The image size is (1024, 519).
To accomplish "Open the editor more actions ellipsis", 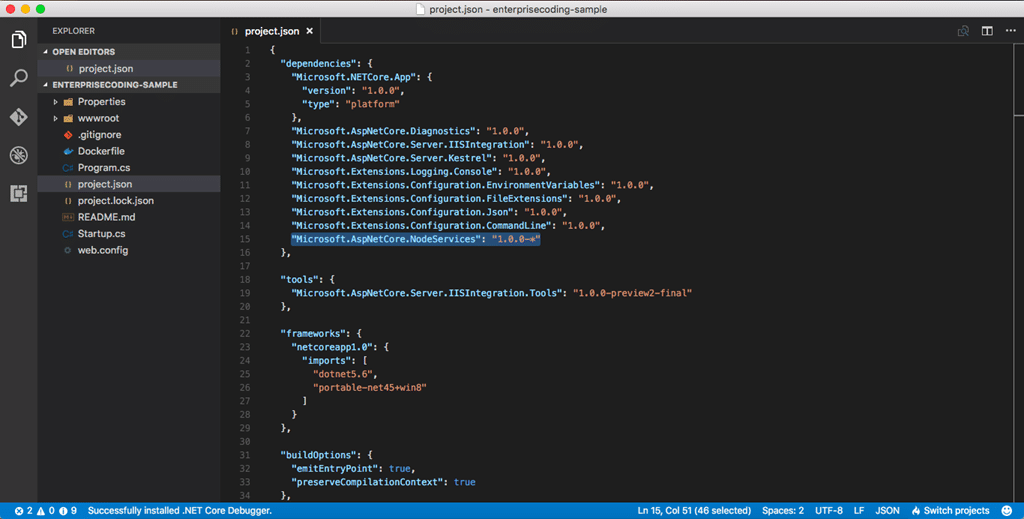I will 1010,31.
